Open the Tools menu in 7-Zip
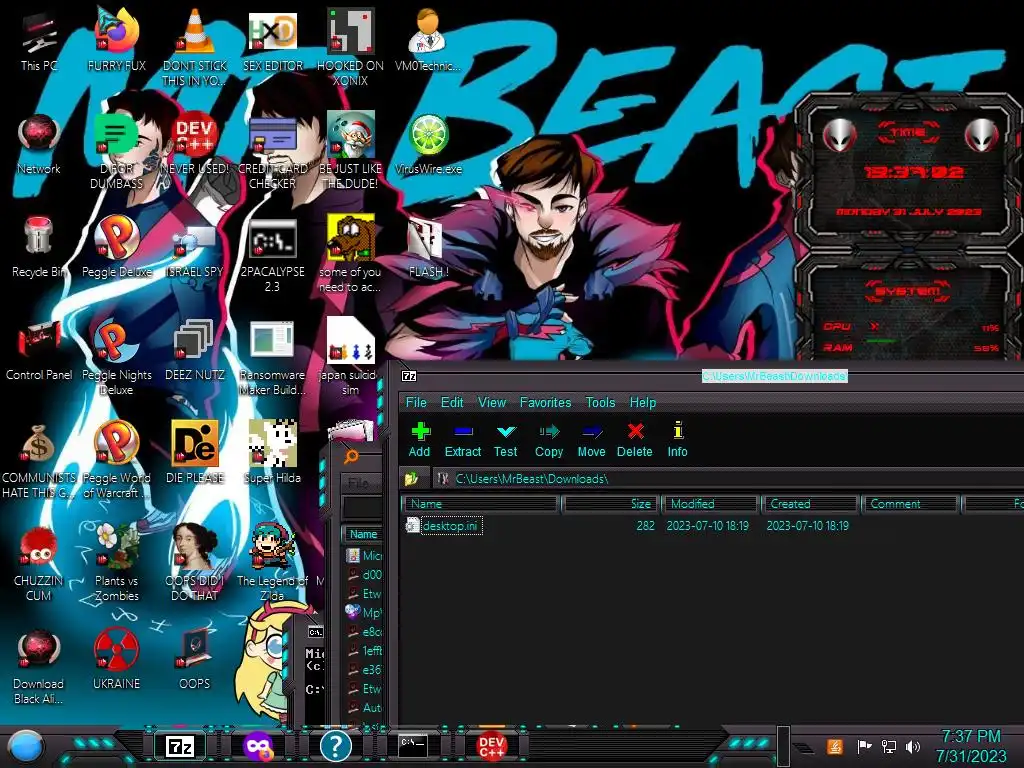Viewport: 1024px width, 768px height. [600, 402]
